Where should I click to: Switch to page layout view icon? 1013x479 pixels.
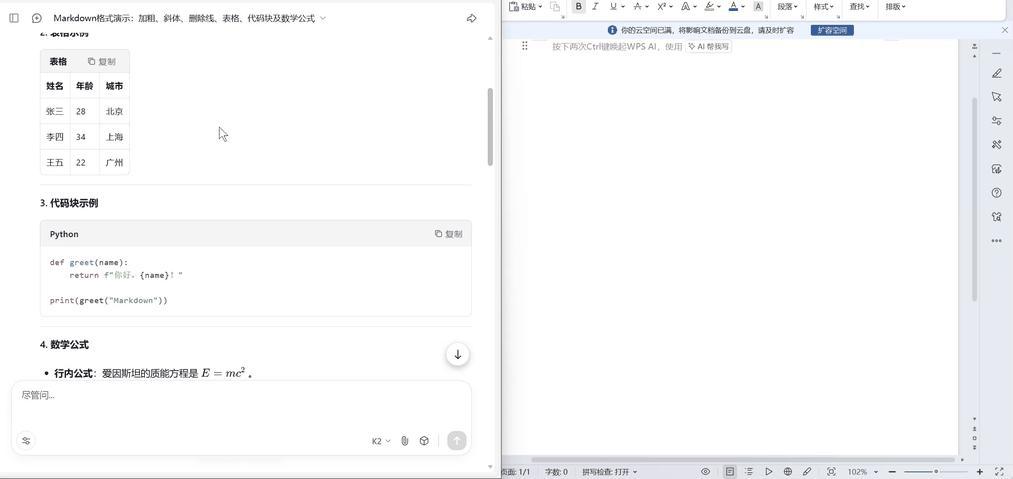(x=729, y=472)
